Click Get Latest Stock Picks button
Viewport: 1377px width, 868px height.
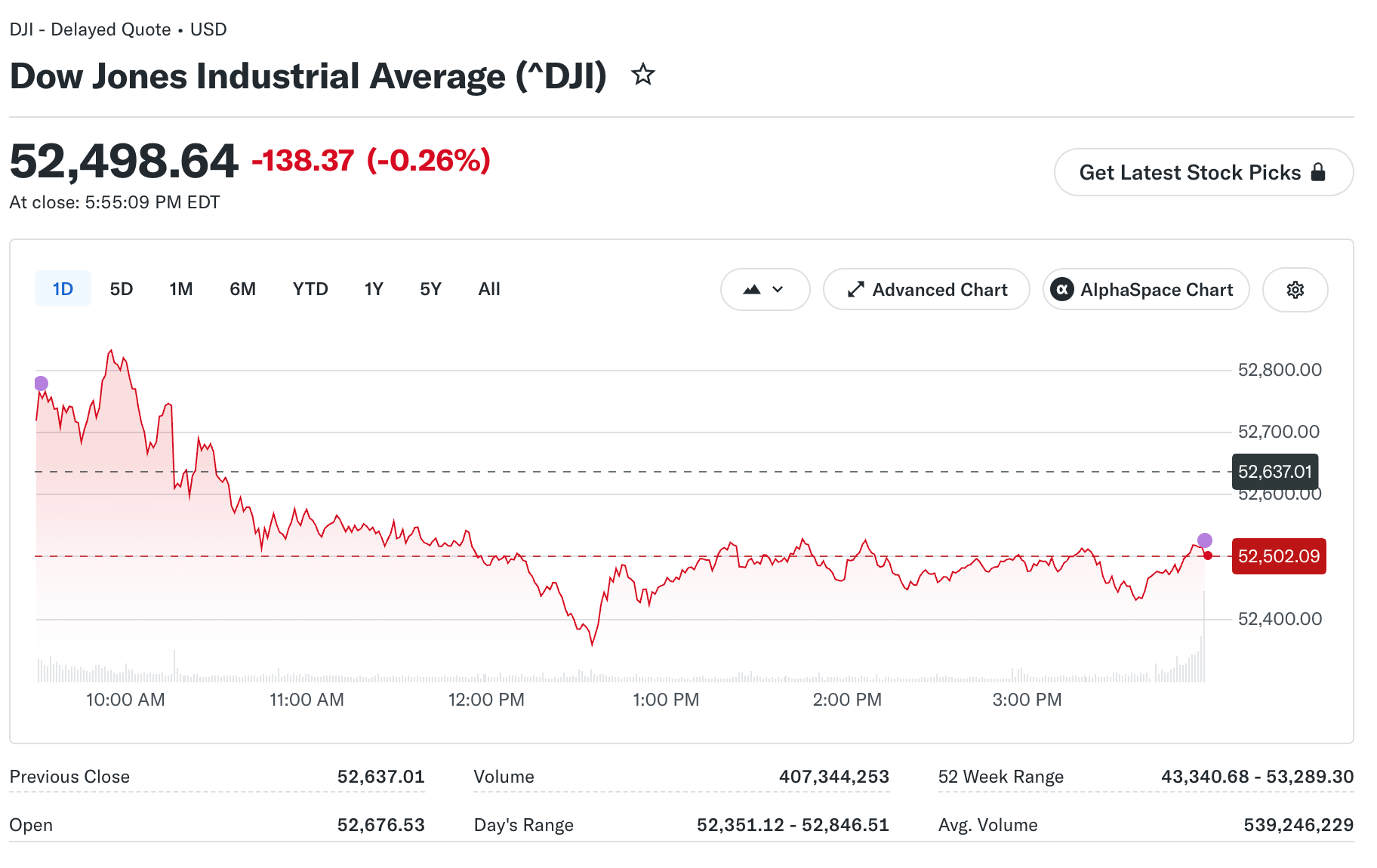(1203, 172)
